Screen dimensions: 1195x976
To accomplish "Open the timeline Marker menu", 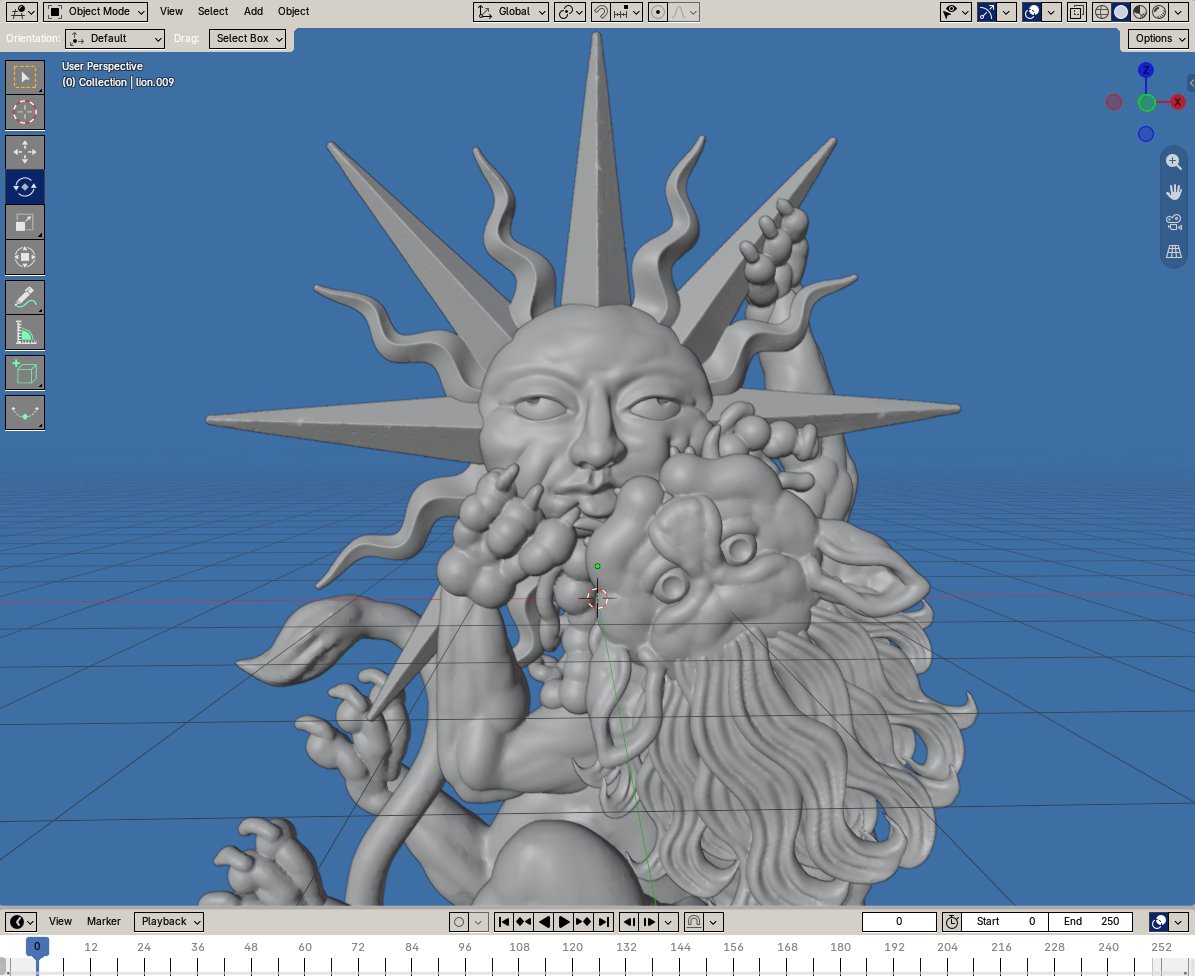I will pyautogui.click(x=104, y=921).
